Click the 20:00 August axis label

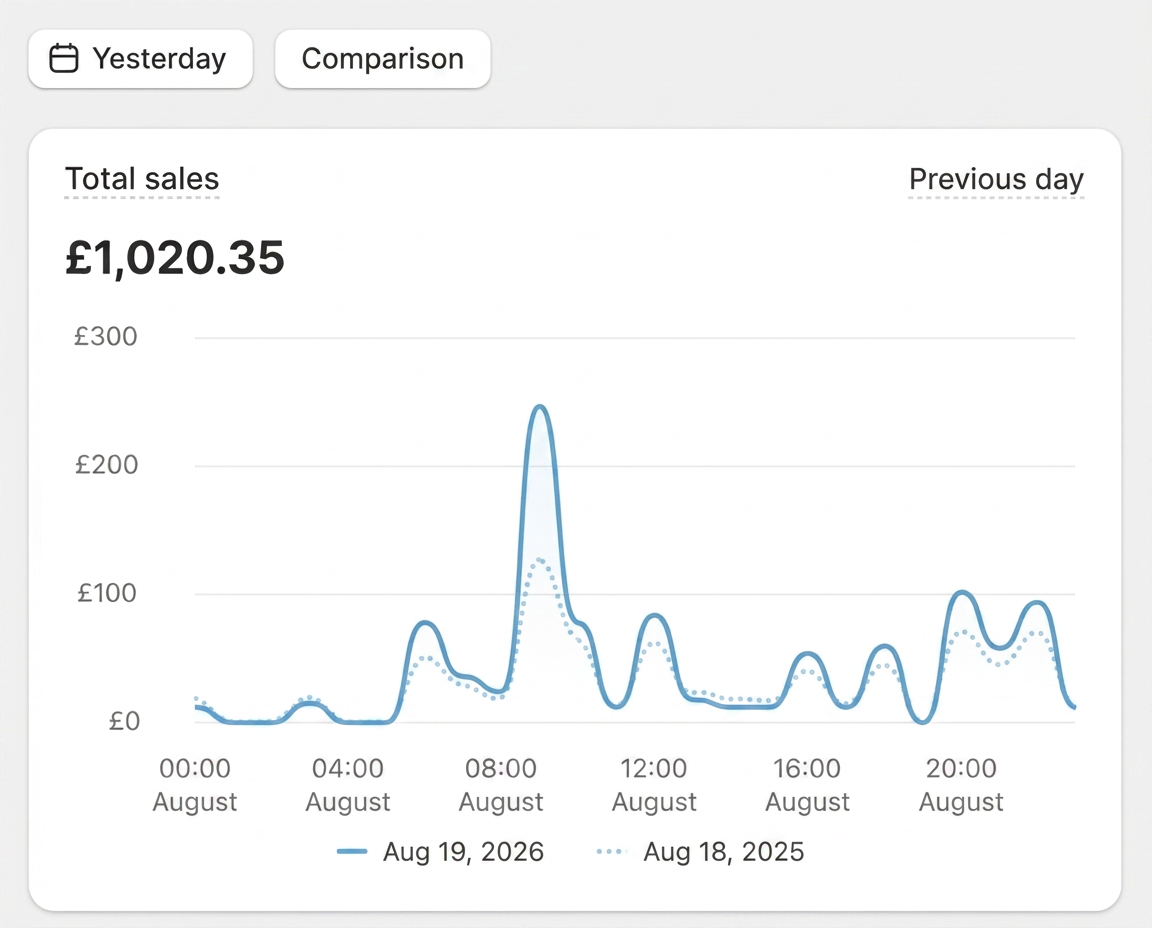pos(961,785)
